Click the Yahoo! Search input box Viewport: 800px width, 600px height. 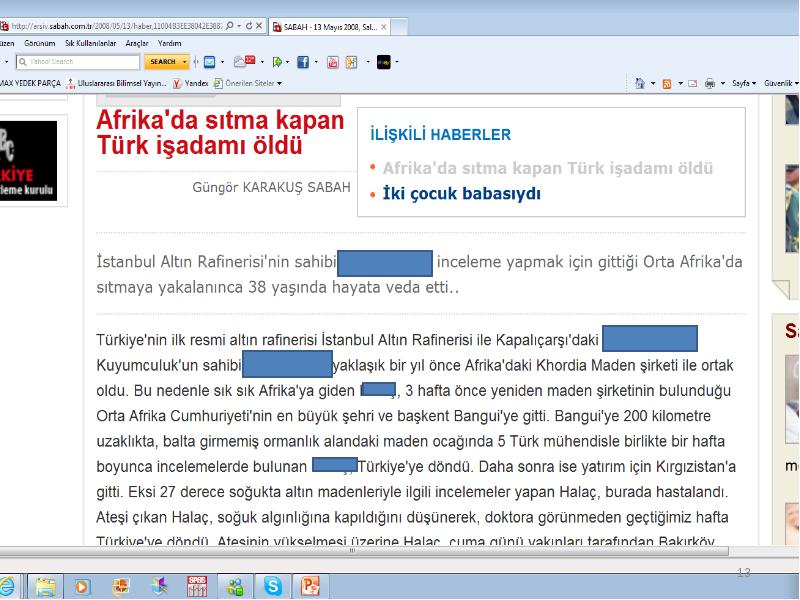78,62
